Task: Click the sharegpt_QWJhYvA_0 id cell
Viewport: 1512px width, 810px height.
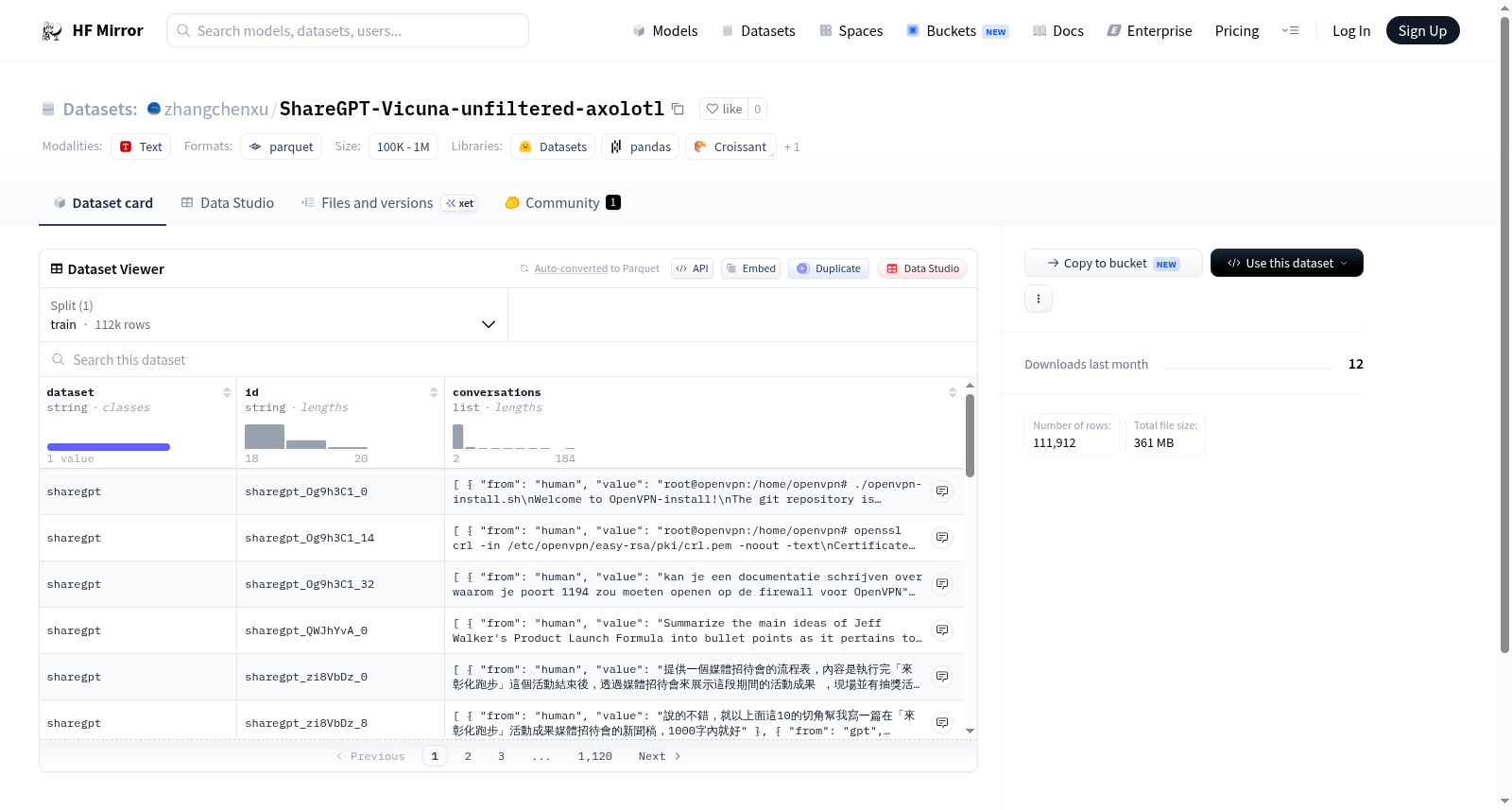Action: (340, 630)
